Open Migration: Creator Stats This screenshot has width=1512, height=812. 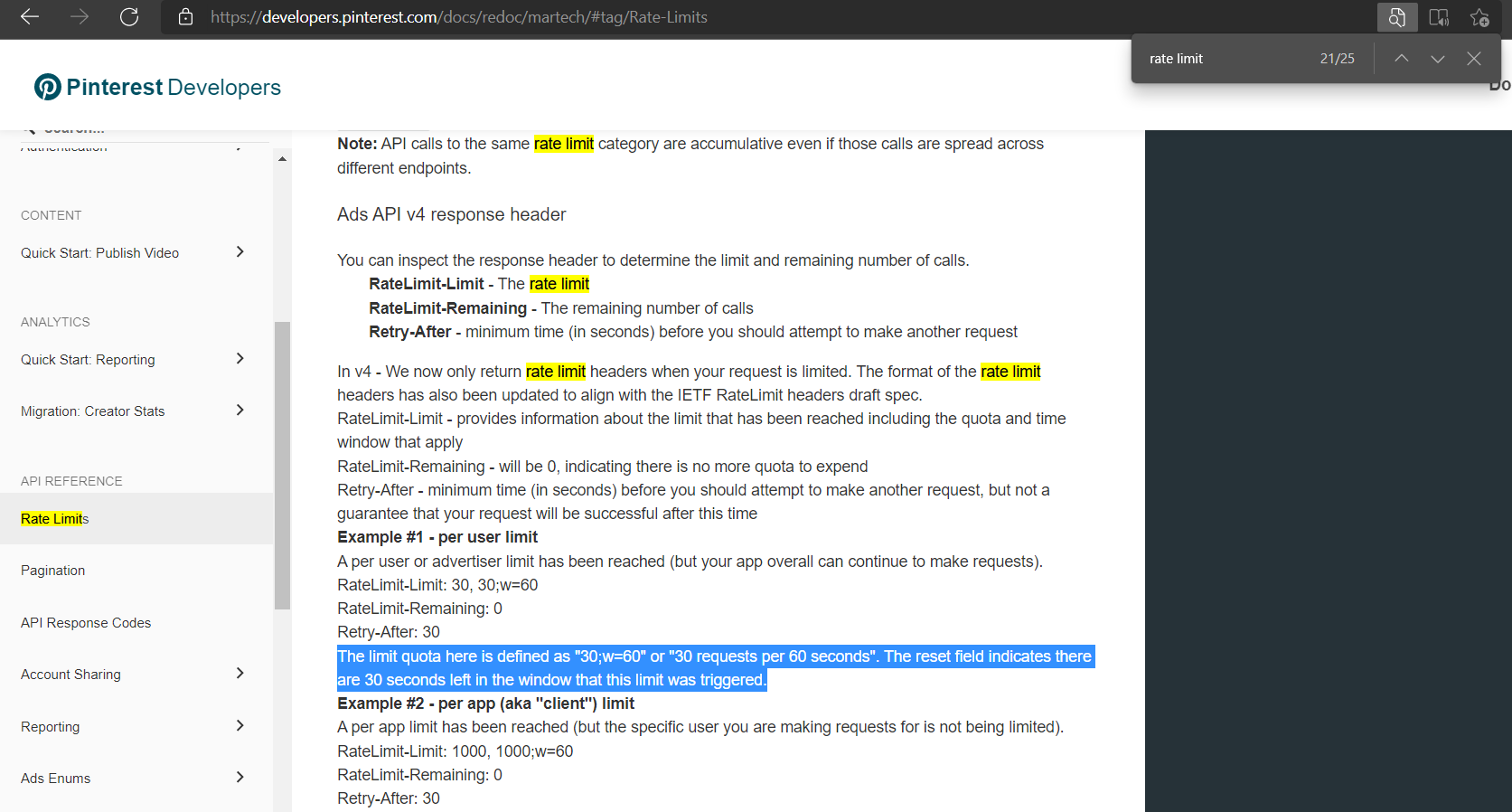93,411
